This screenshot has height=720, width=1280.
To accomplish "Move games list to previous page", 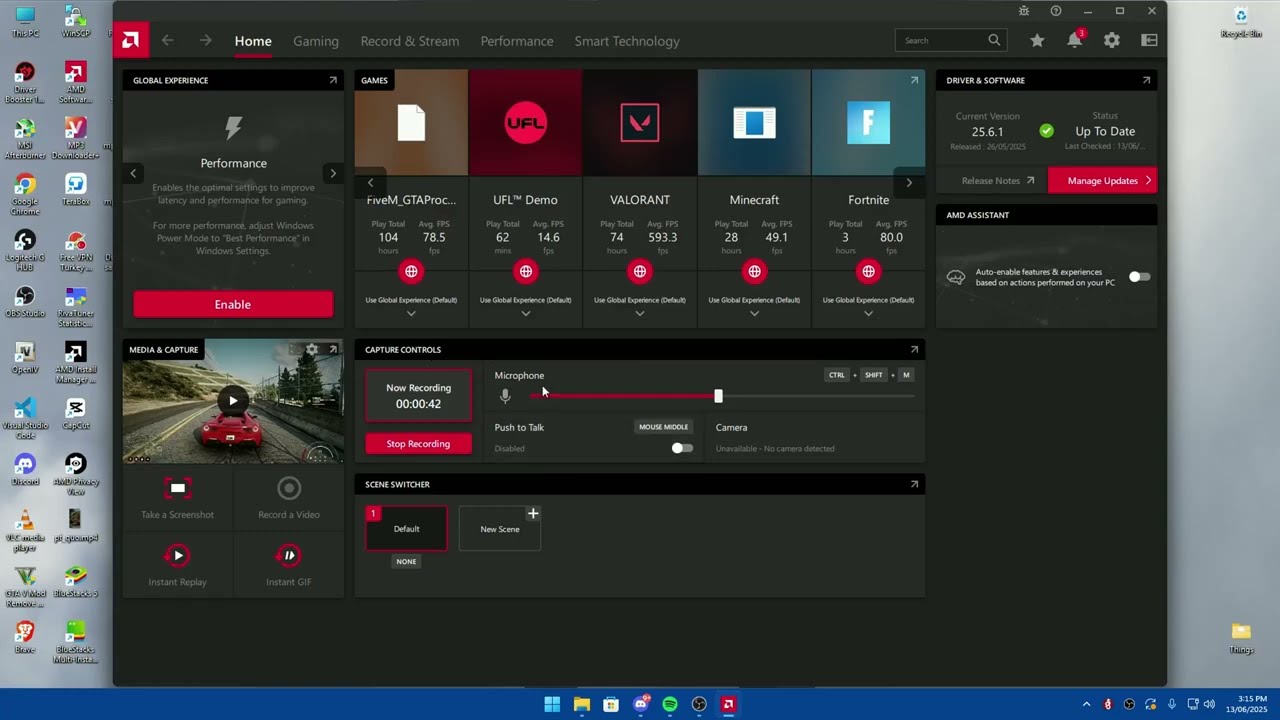I will 370,183.
